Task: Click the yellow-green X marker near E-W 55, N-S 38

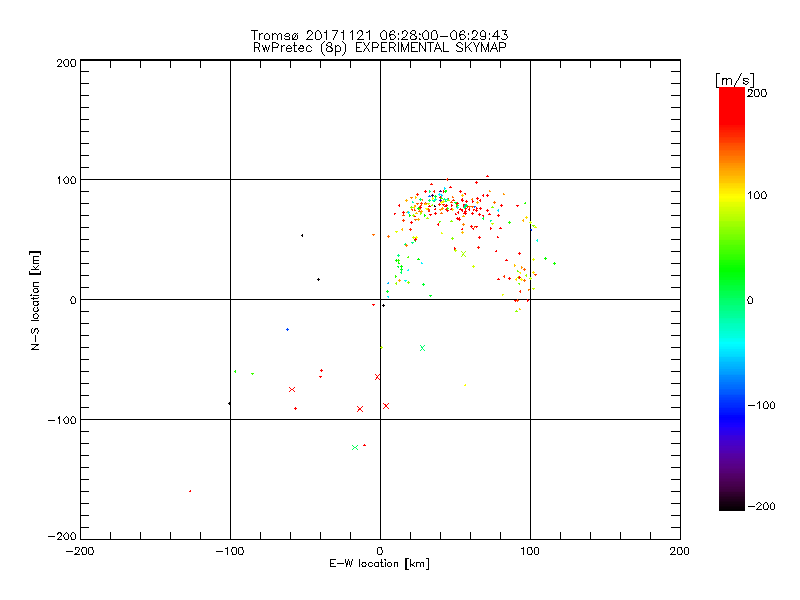Action: (x=463, y=254)
